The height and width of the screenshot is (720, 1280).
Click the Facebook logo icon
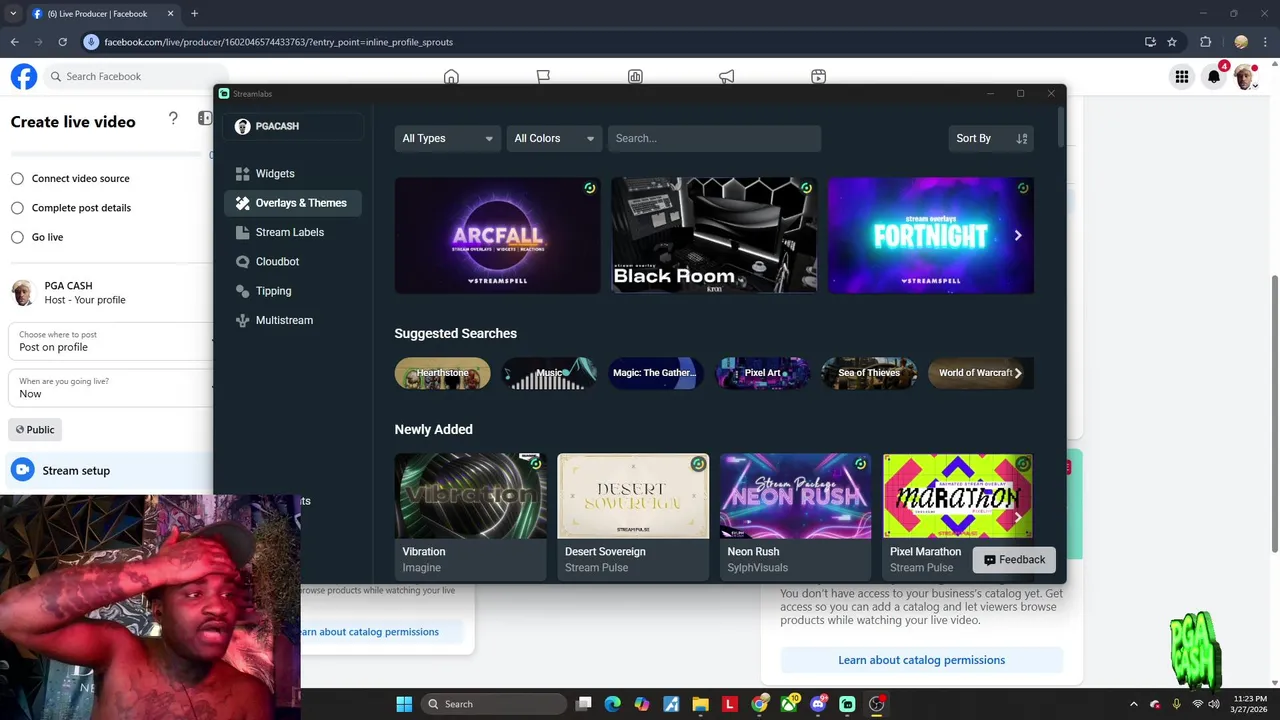pos(24,76)
